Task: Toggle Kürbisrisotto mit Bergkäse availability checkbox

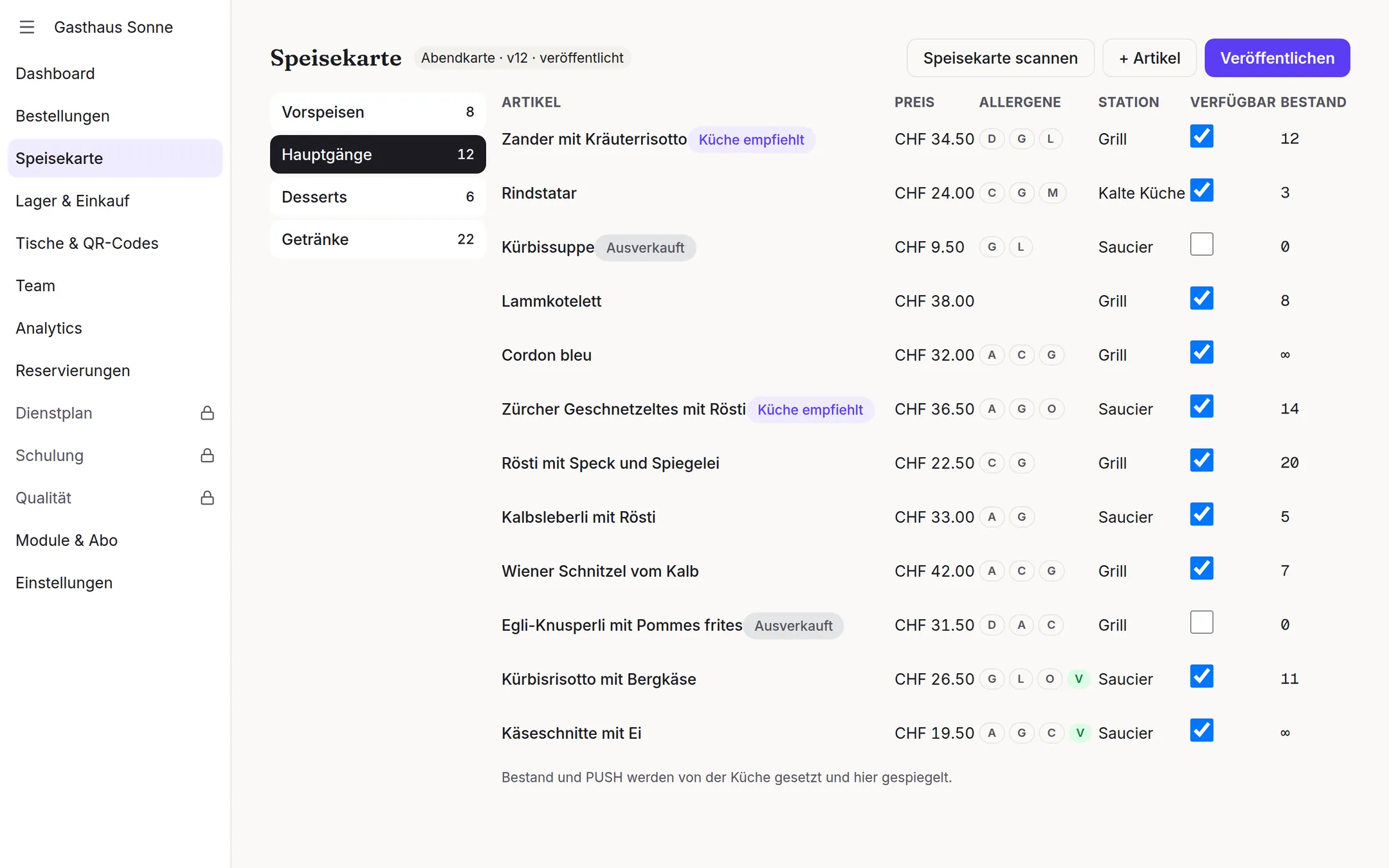Action: coord(1201,676)
